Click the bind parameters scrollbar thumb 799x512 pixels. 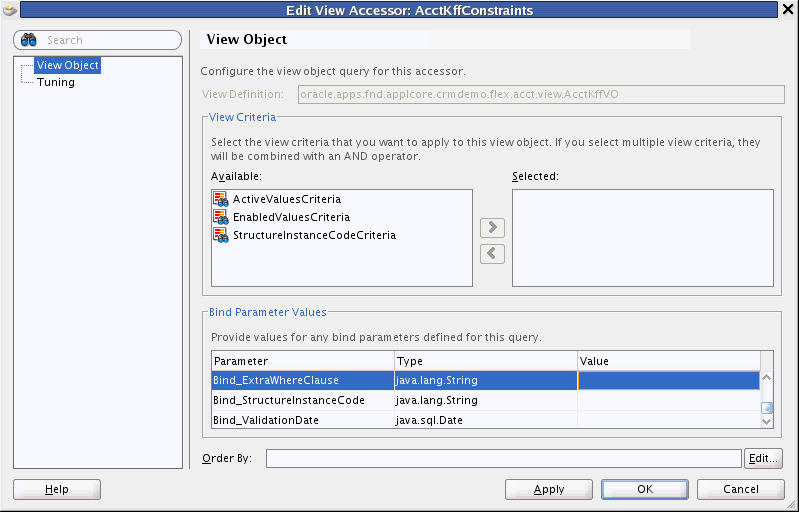coord(766,408)
